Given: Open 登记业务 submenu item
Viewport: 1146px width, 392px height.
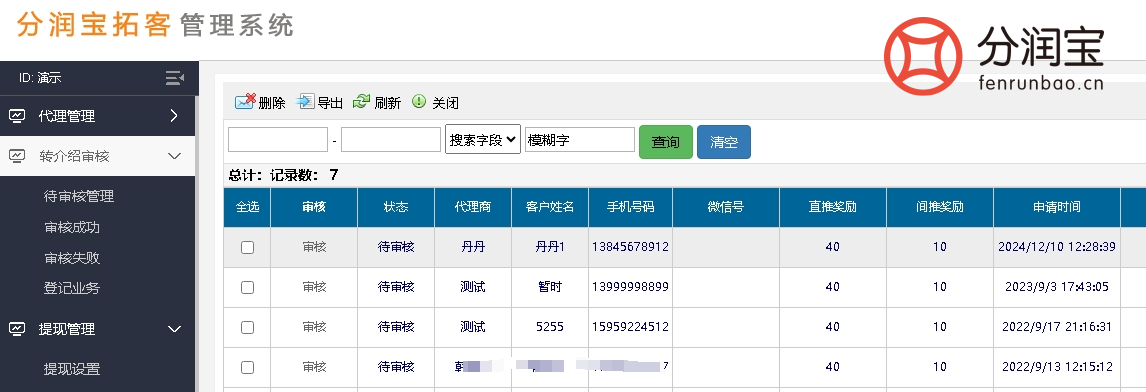Looking at the screenshot, I should point(72,288).
